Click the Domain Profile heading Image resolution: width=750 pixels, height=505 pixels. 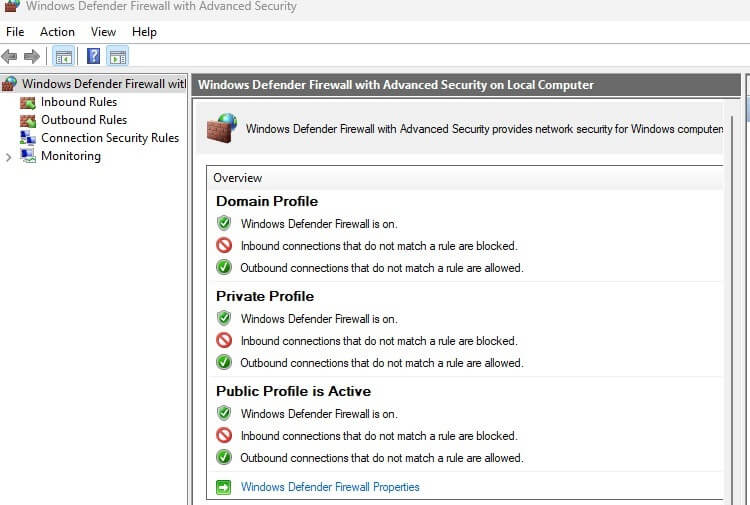tap(267, 201)
